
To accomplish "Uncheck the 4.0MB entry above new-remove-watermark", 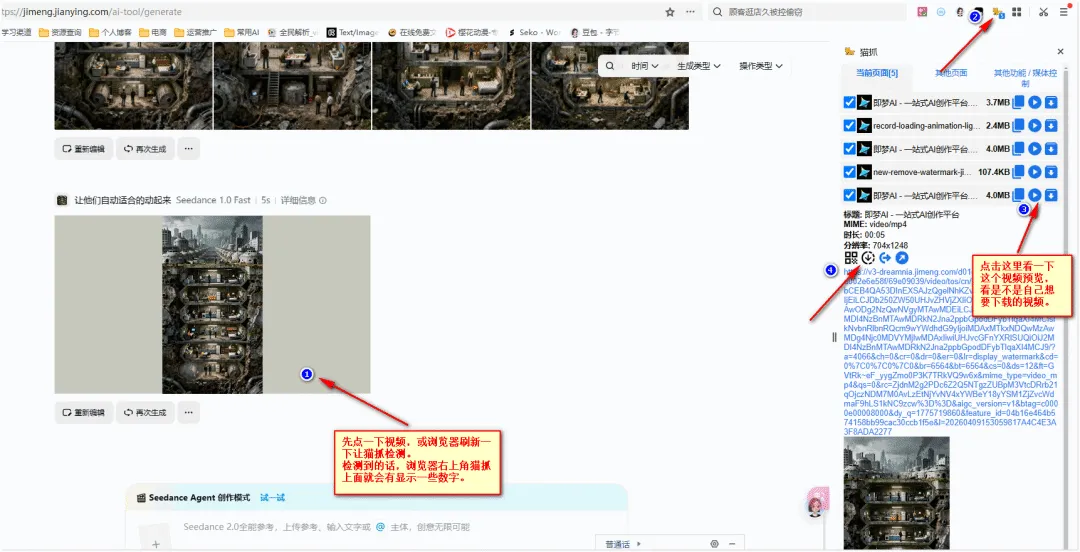I will pos(849,149).
